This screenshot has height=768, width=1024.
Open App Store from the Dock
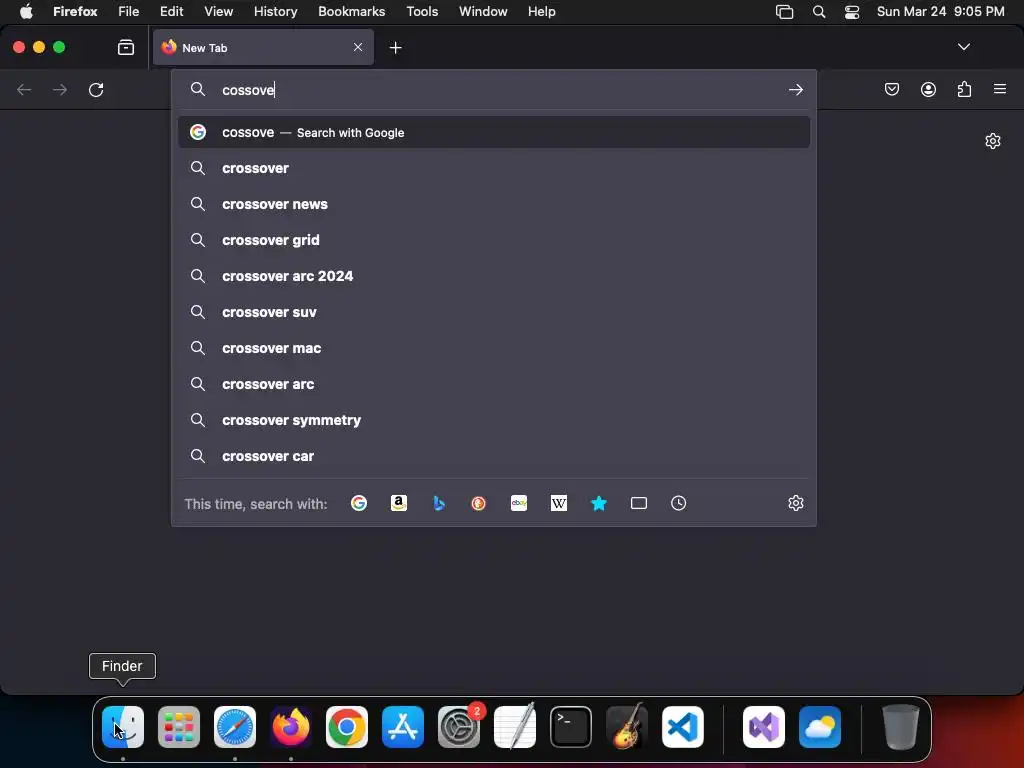(x=403, y=727)
